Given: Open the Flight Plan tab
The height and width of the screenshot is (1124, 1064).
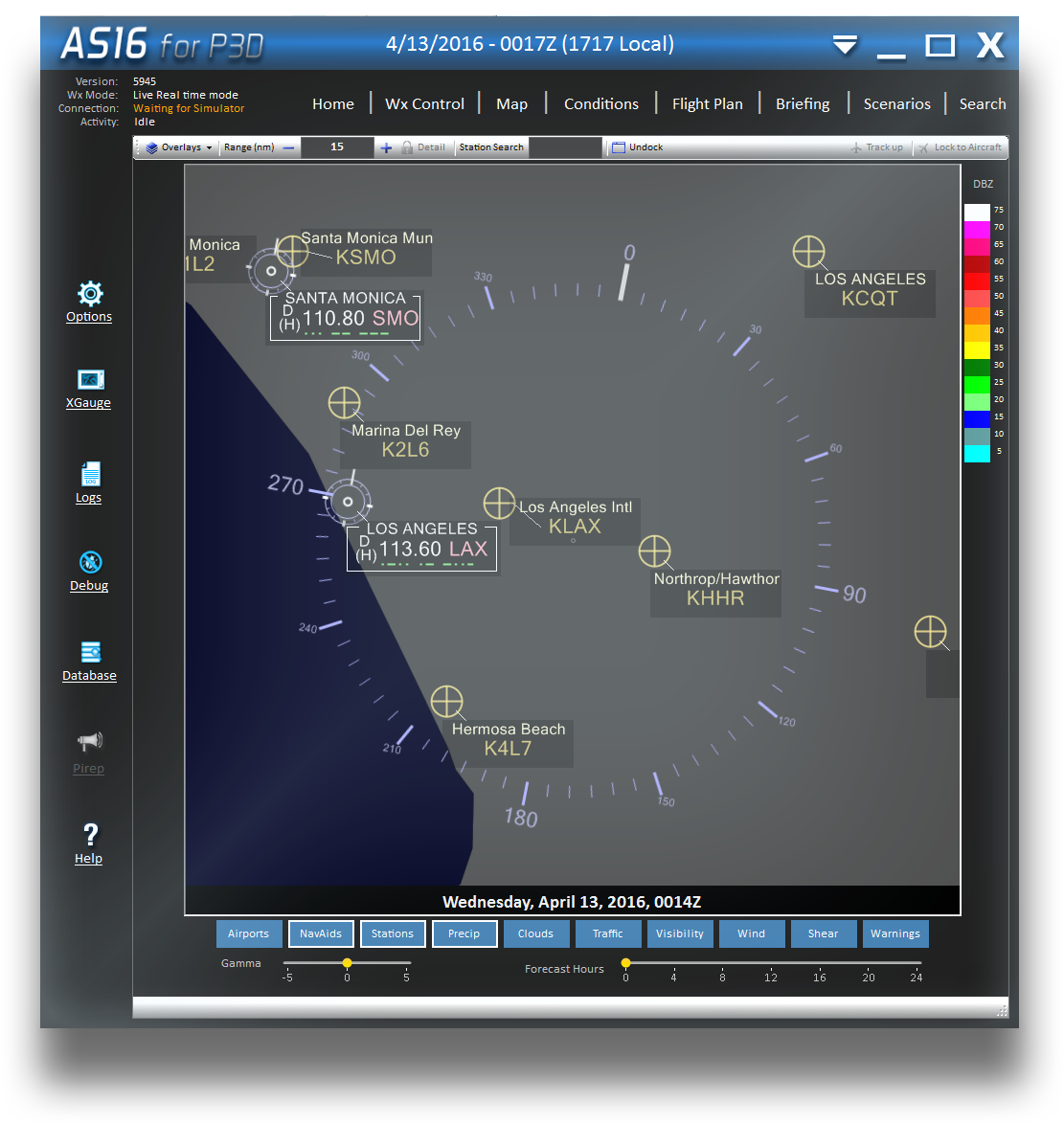Looking at the screenshot, I should point(708,103).
